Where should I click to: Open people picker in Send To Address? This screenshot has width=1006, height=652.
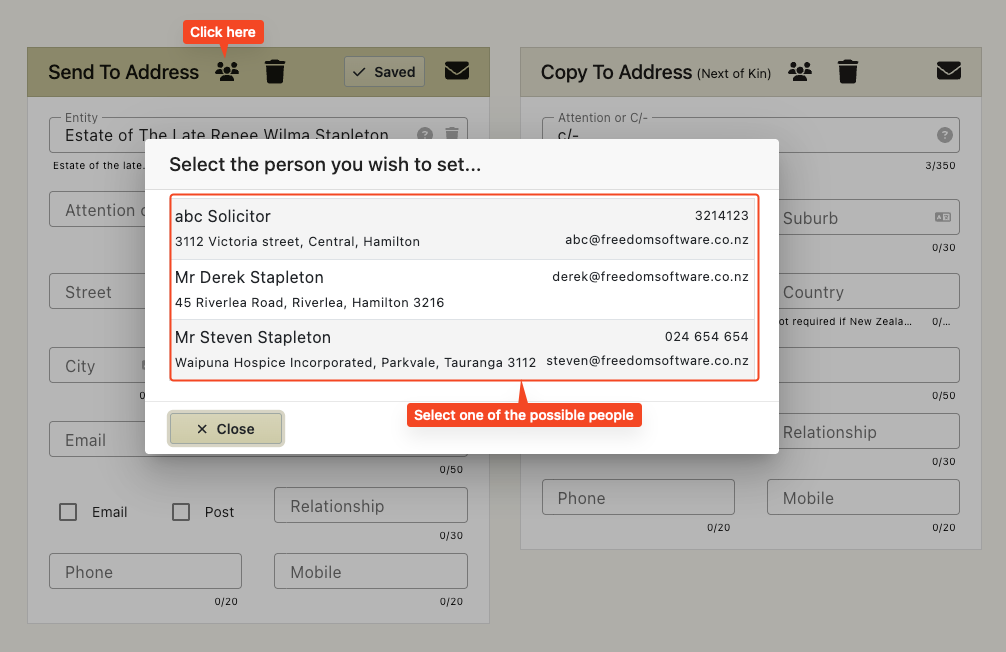pos(227,71)
